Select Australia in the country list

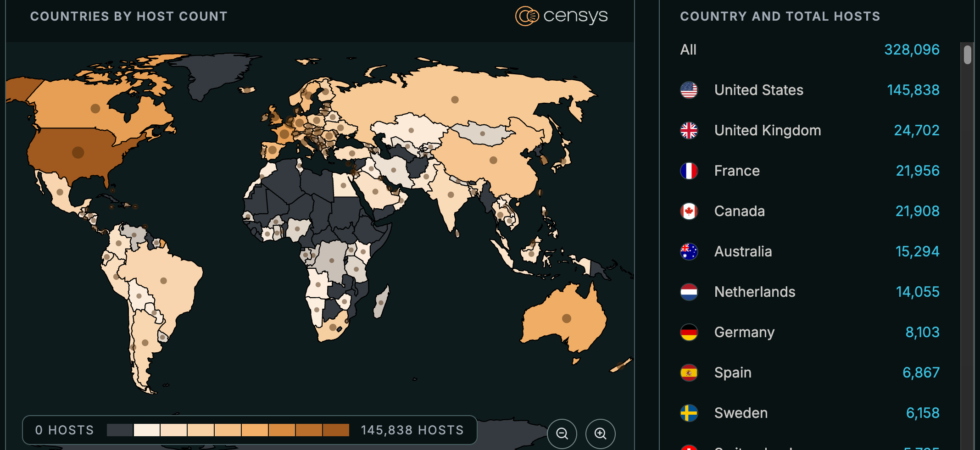click(x=810, y=252)
